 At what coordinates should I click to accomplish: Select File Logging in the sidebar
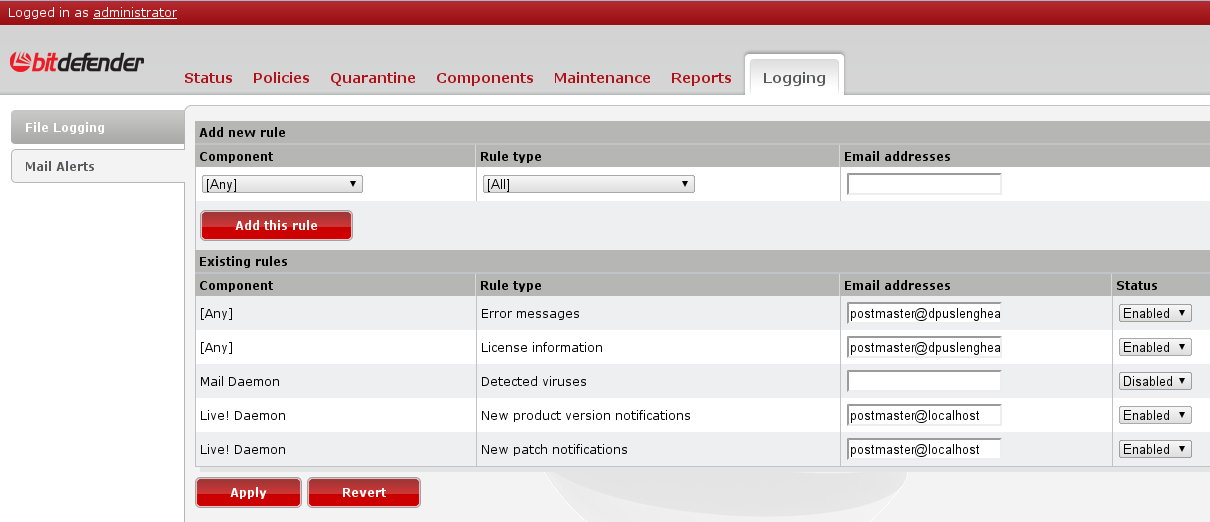pyautogui.click(x=97, y=128)
